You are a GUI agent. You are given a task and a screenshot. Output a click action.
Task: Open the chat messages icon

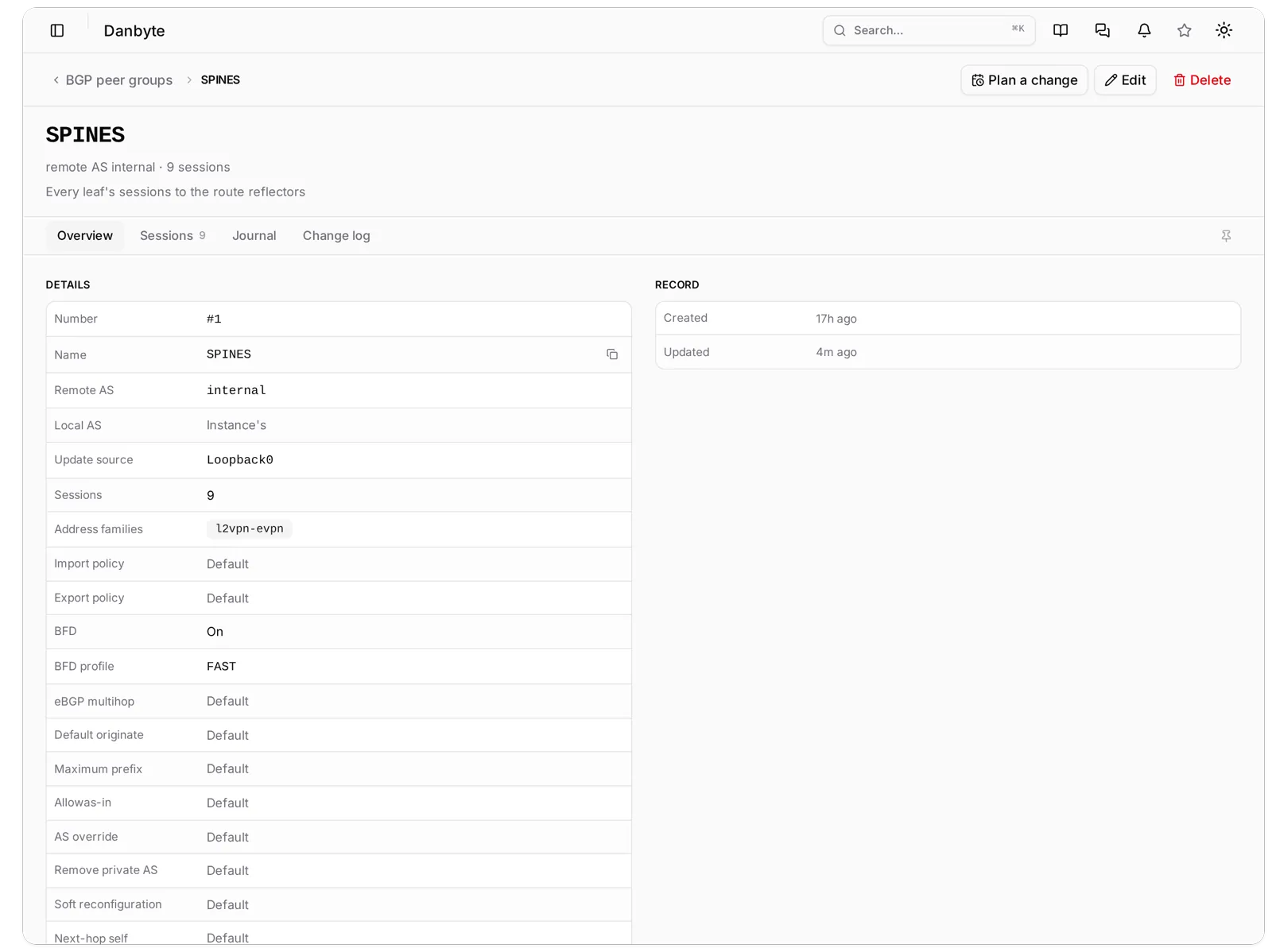coord(1103,30)
